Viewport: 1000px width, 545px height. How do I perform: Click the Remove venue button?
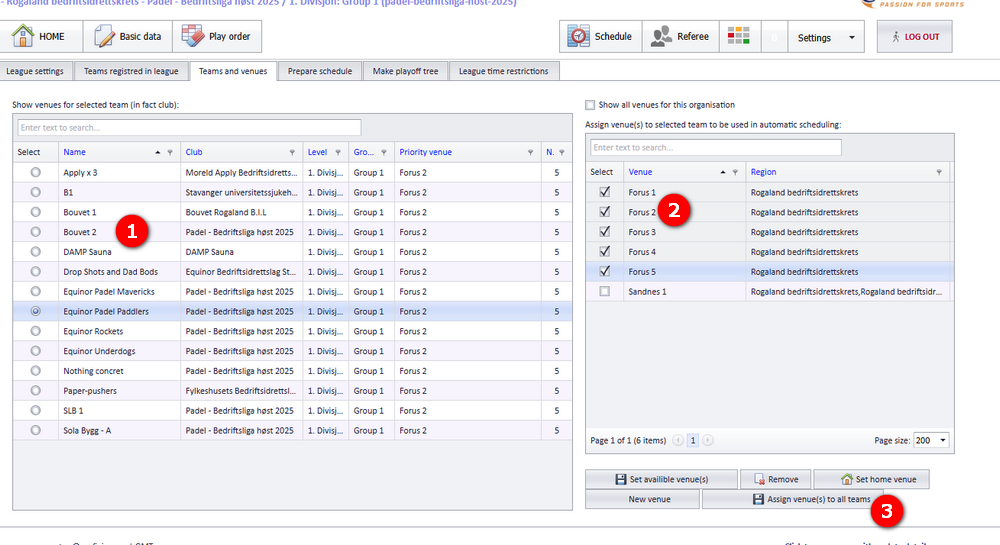pos(776,479)
